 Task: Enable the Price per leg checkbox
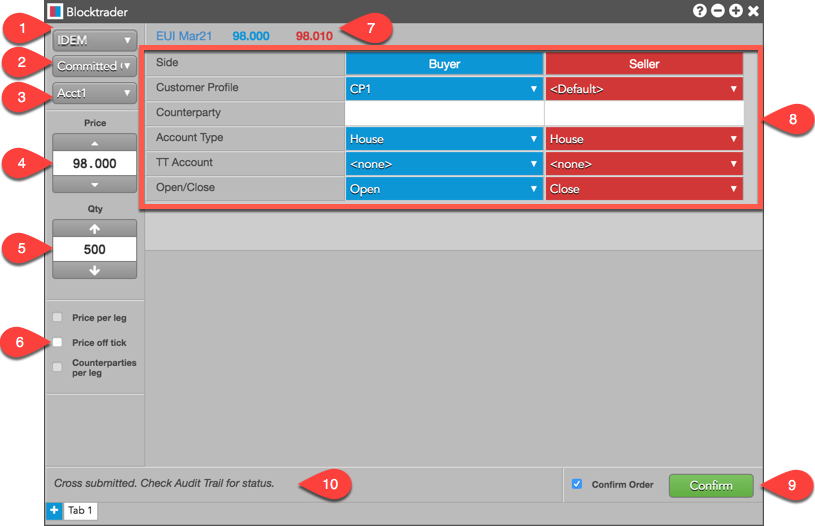[x=57, y=318]
